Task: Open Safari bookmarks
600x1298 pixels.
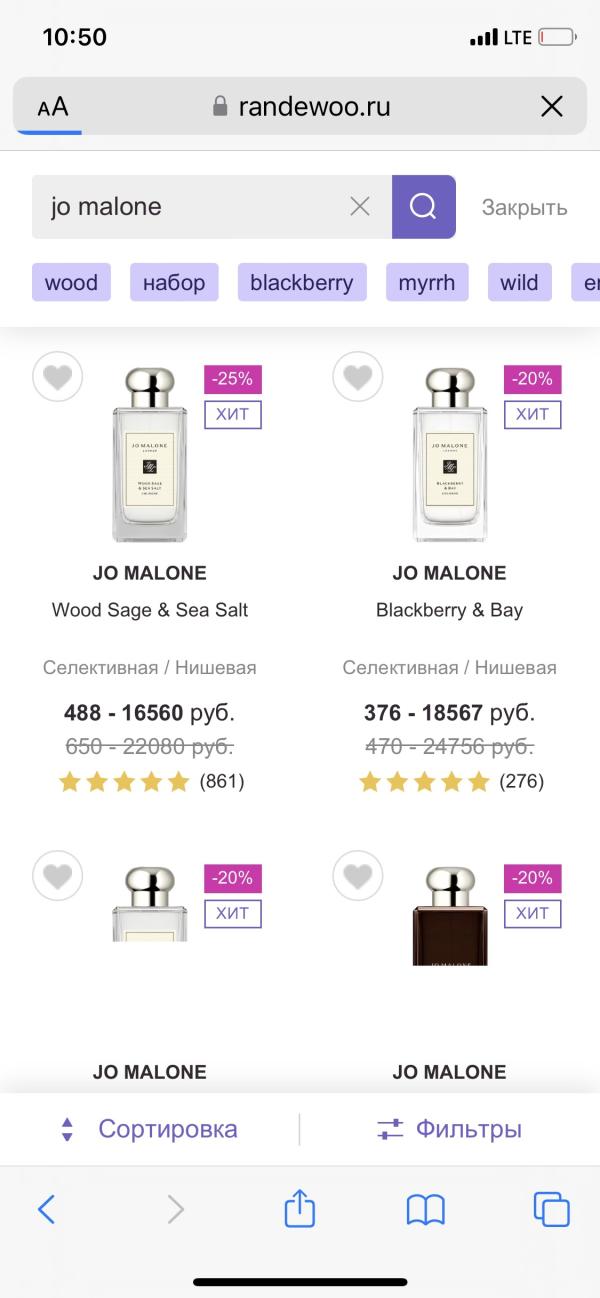Action: [426, 1210]
